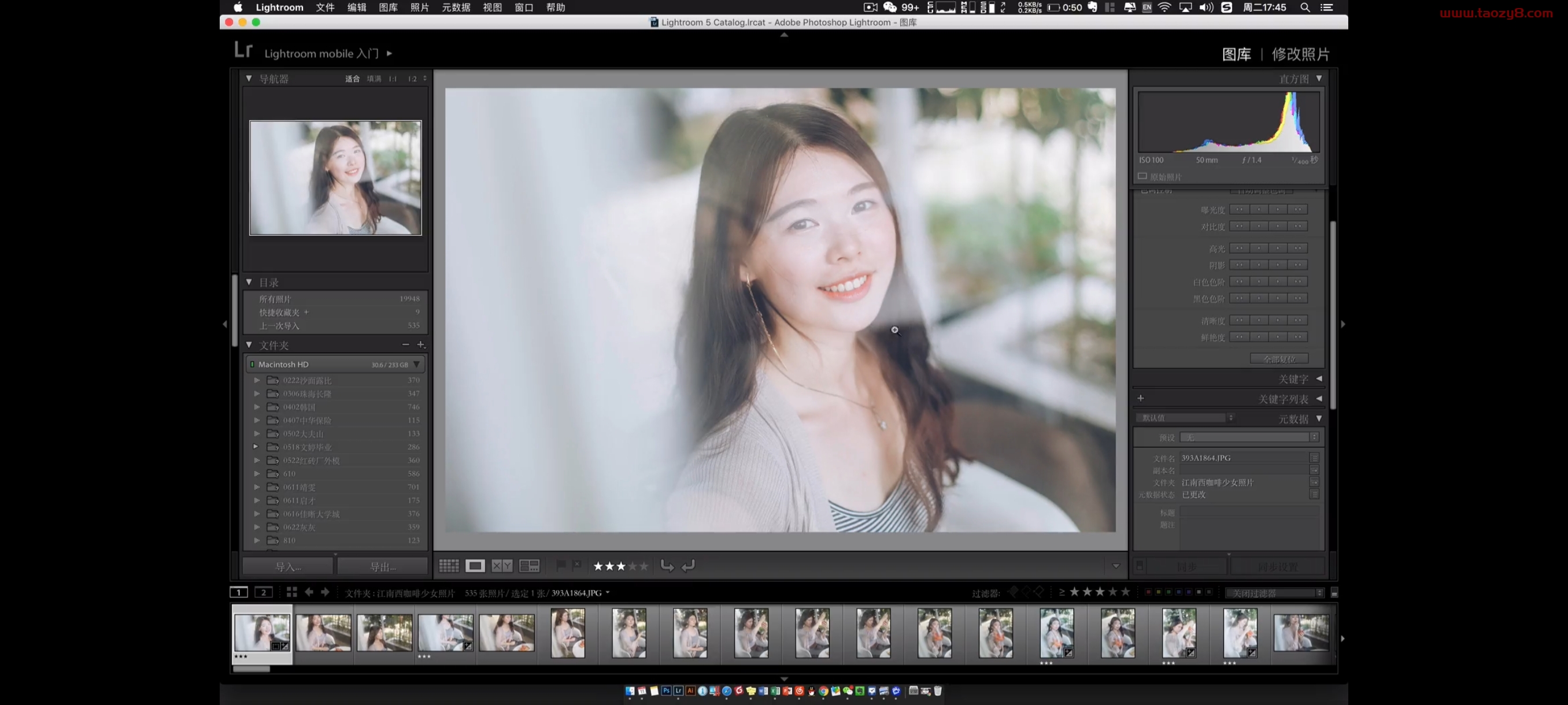The width and height of the screenshot is (1568, 705).
Task: Open Compare (X|Y) view
Action: pyautogui.click(x=502, y=566)
